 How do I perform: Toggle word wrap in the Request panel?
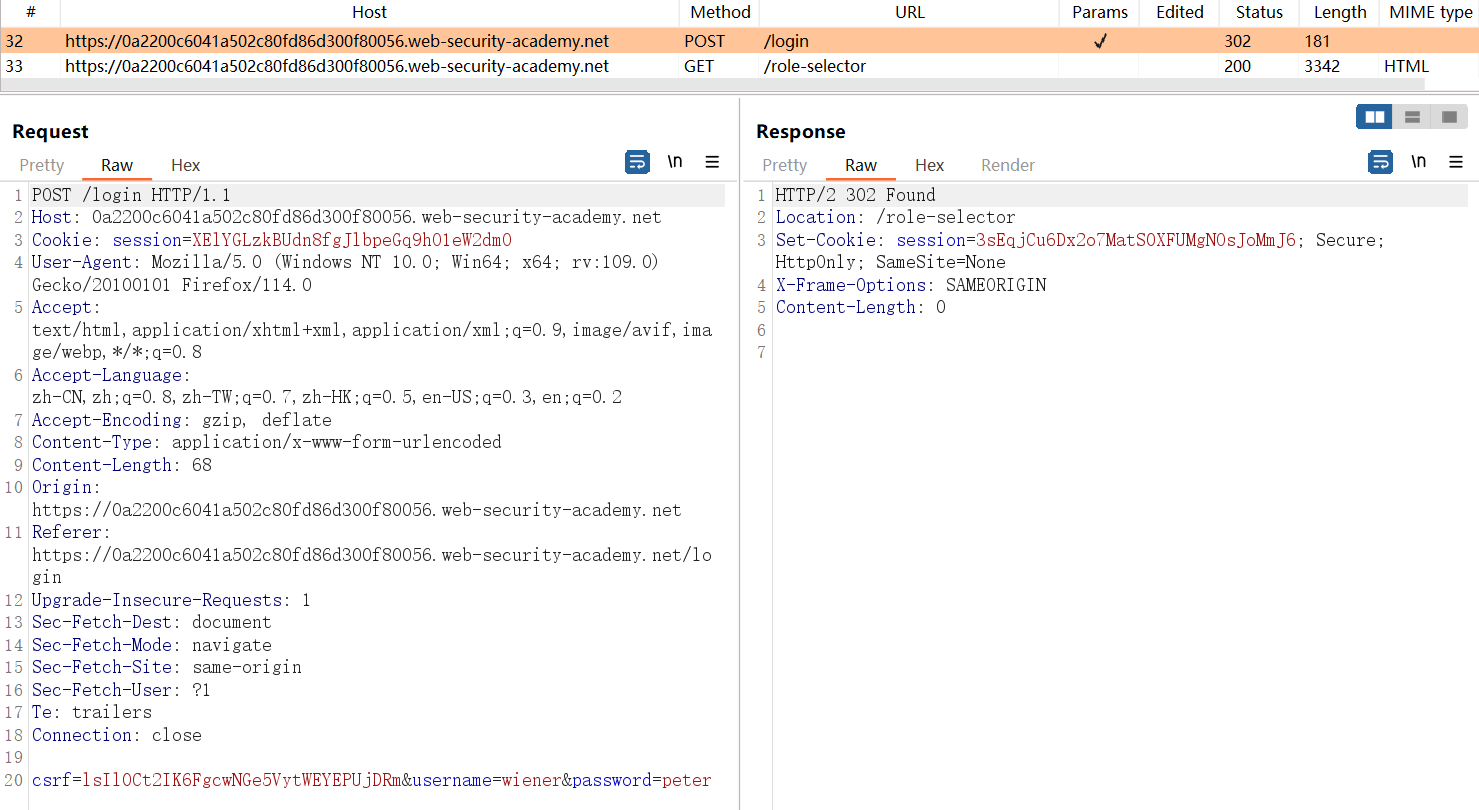[637, 162]
